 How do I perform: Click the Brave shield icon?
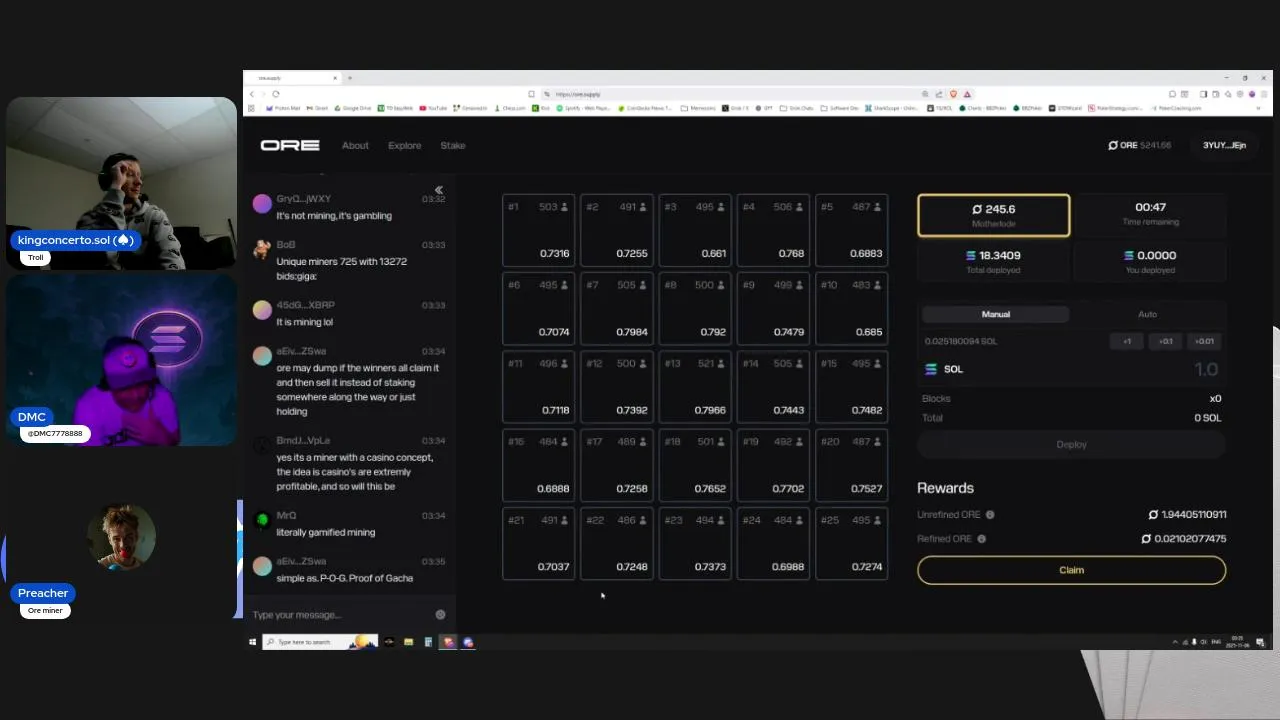click(953, 94)
